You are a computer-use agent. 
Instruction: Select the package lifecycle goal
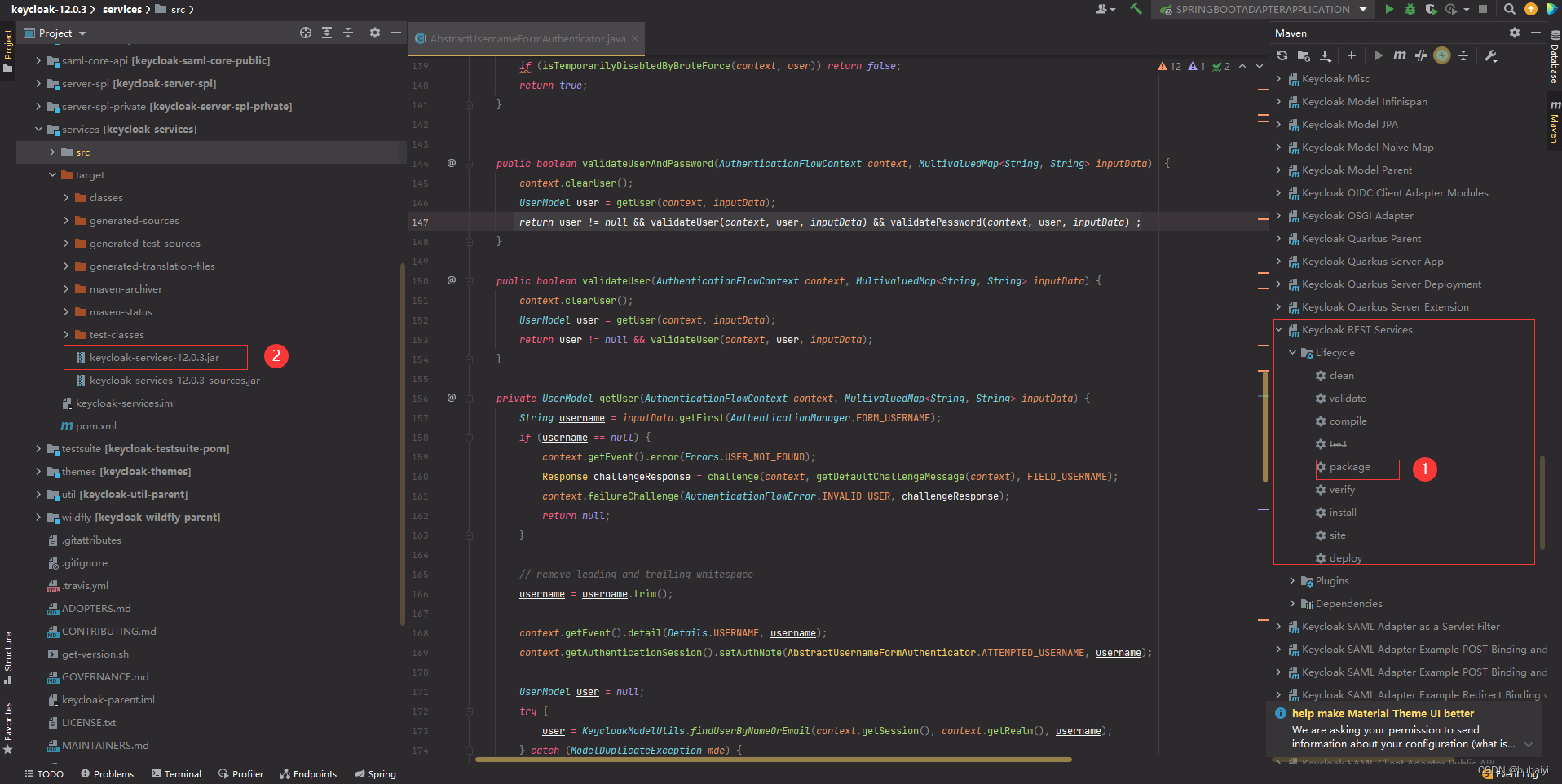[x=1349, y=467]
